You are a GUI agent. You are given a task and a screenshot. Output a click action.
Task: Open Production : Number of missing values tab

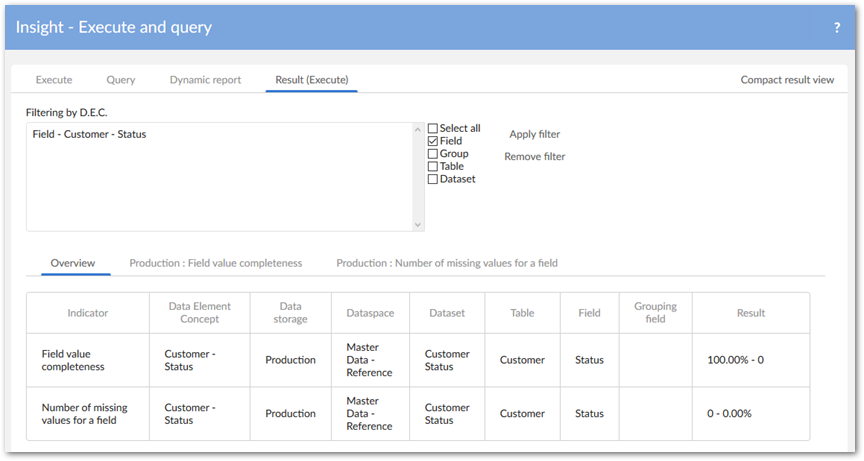pyautogui.click(x=447, y=263)
